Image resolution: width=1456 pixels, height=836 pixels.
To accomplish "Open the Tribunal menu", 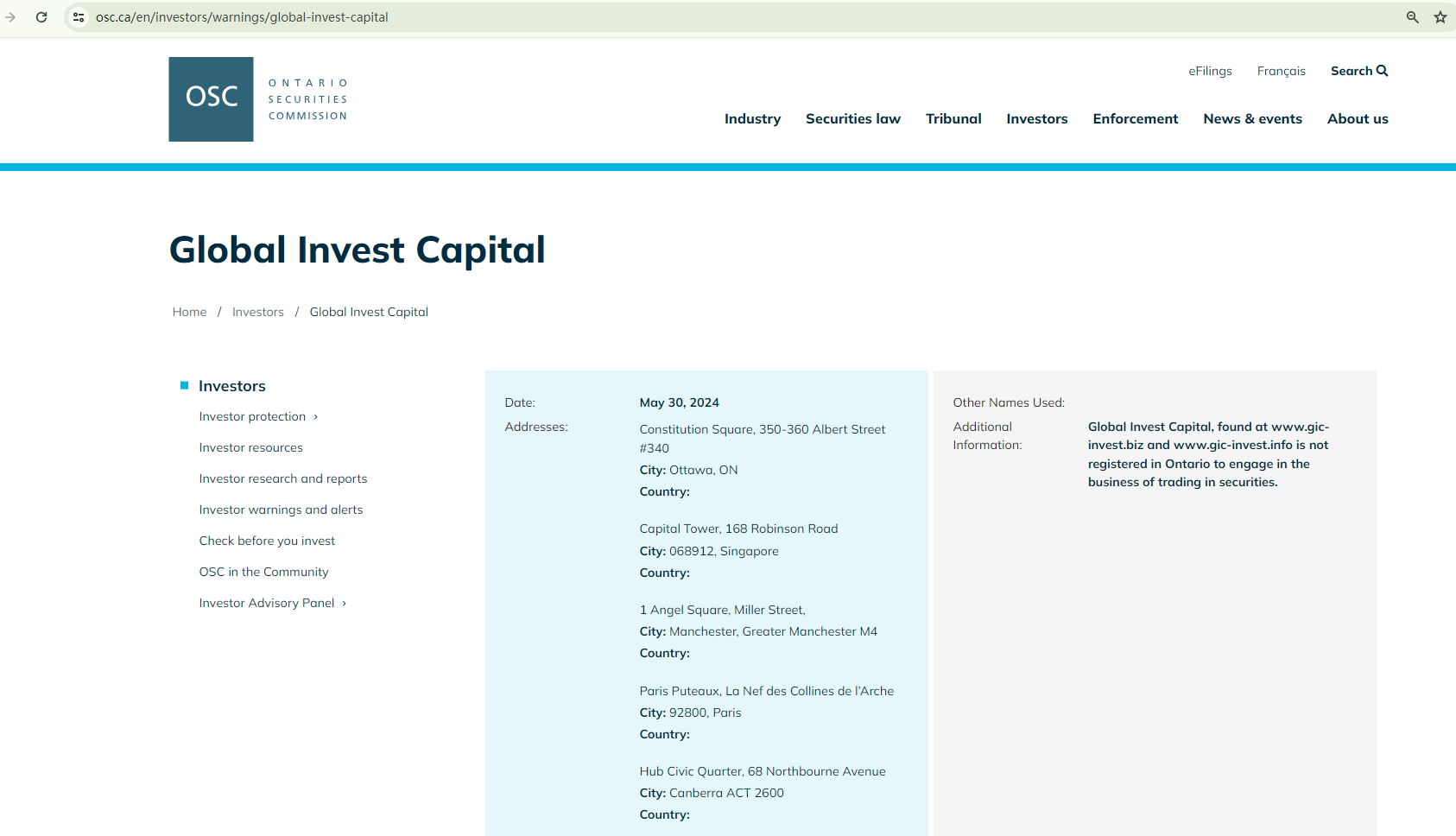I will [953, 119].
